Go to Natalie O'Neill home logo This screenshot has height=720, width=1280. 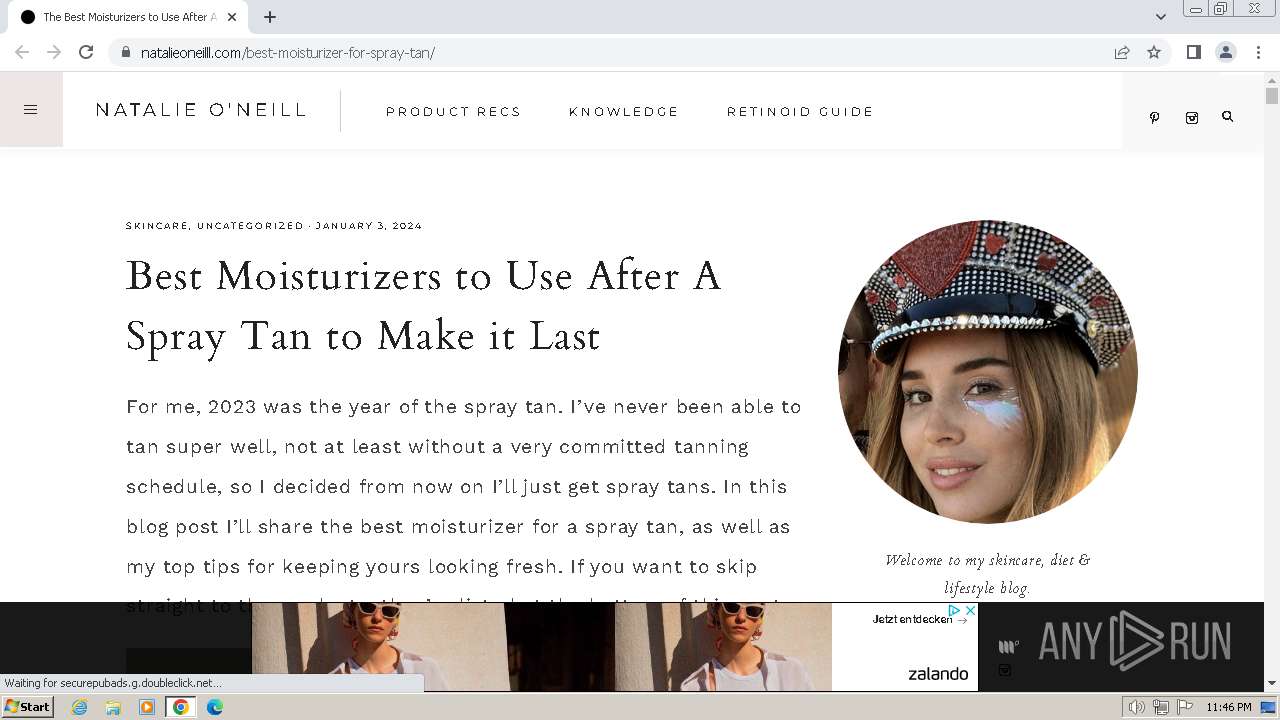pos(201,110)
